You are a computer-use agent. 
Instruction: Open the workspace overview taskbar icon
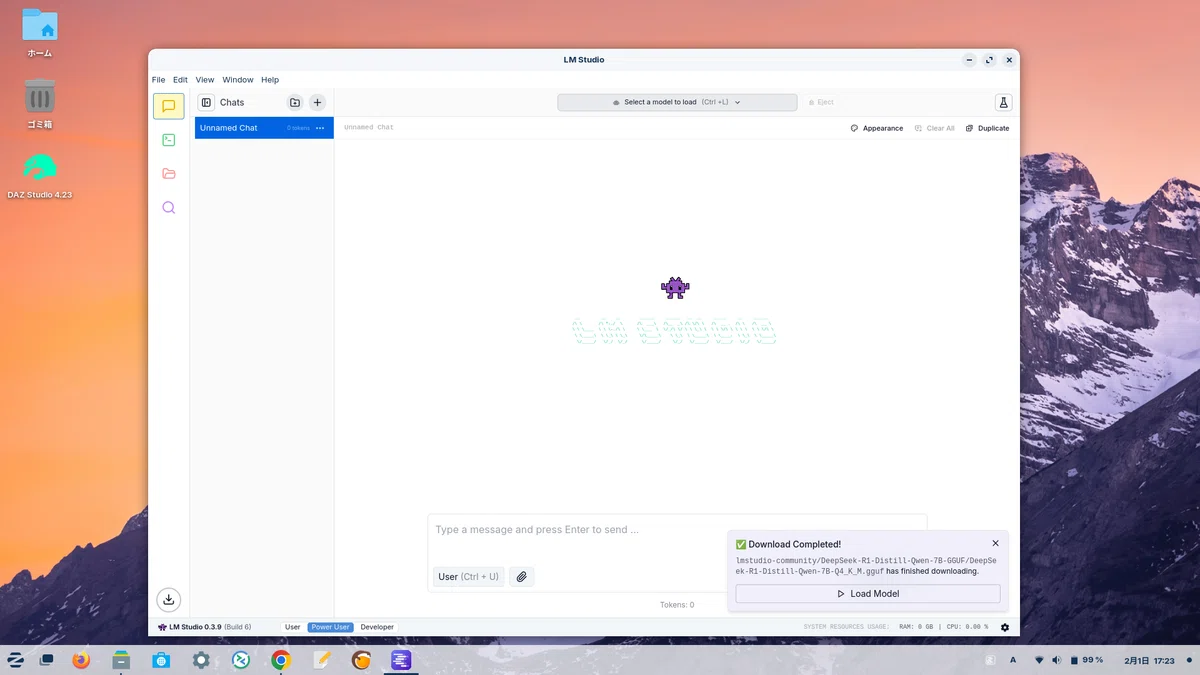point(46,660)
